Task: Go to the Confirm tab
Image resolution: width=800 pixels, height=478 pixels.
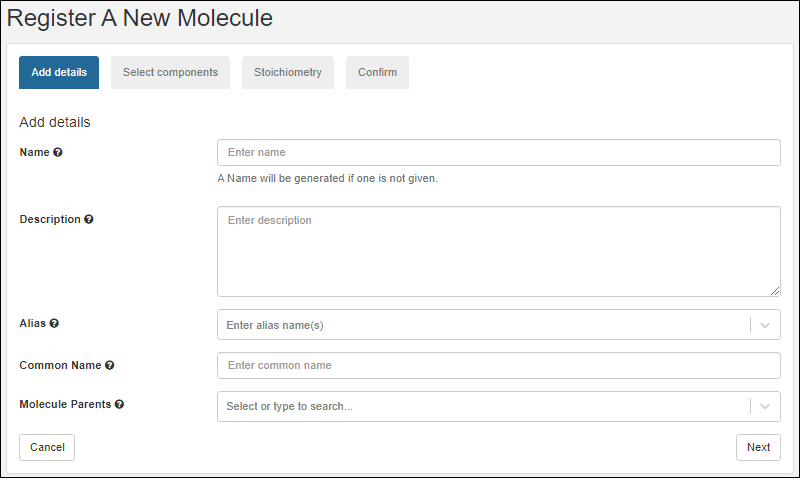Action: 377,72
